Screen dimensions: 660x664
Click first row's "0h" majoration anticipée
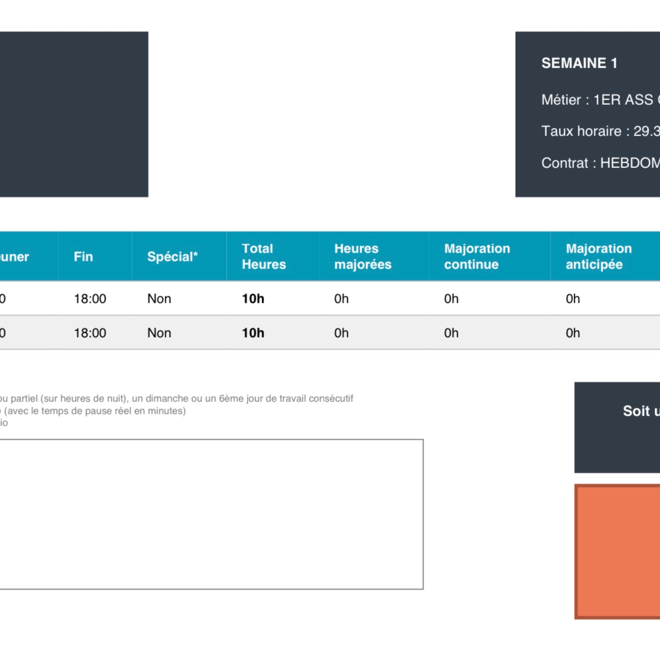point(573,299)
